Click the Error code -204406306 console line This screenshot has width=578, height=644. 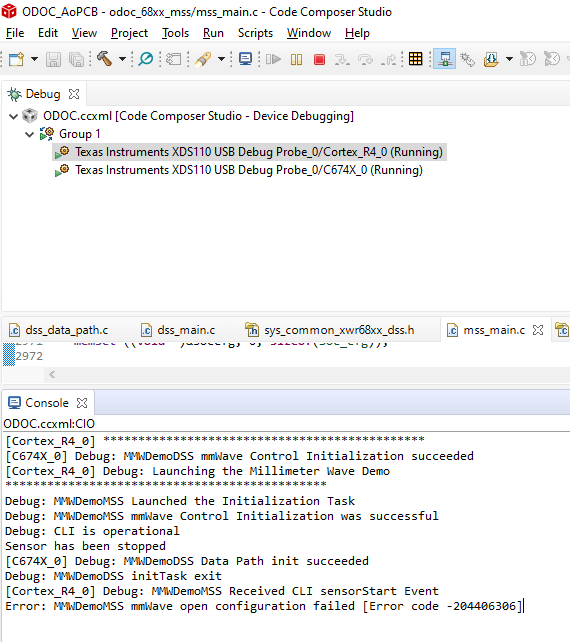click(263, 606)
